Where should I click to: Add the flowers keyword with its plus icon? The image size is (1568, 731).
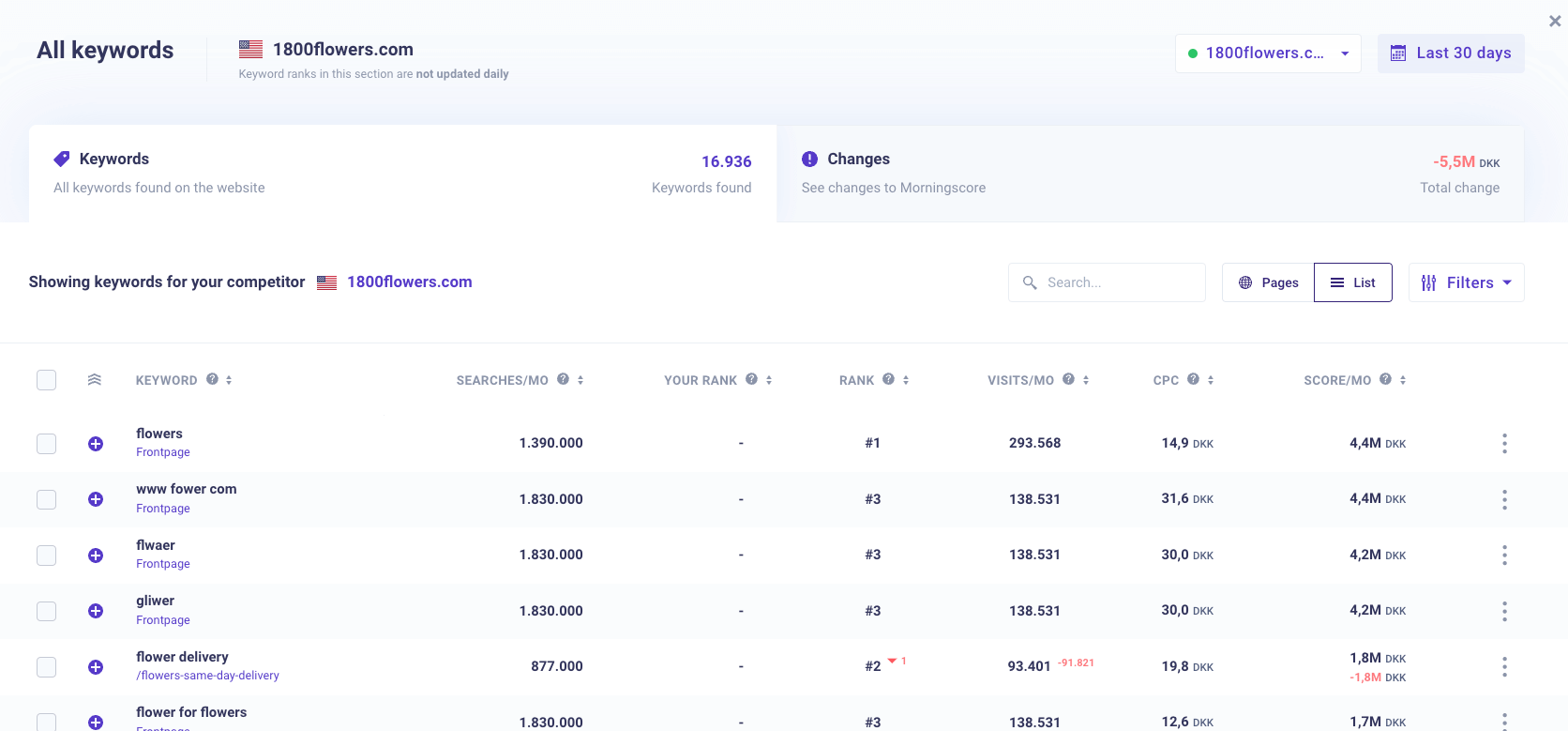coord(96,444)
